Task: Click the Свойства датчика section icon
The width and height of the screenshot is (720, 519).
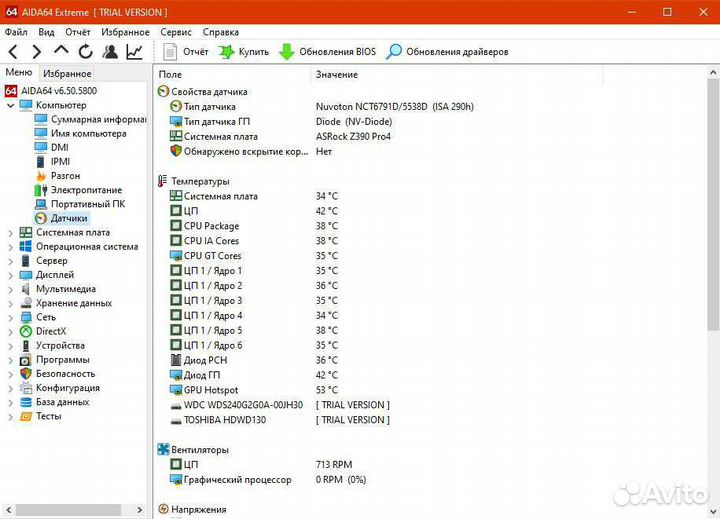Action: (x=163, y=91)
